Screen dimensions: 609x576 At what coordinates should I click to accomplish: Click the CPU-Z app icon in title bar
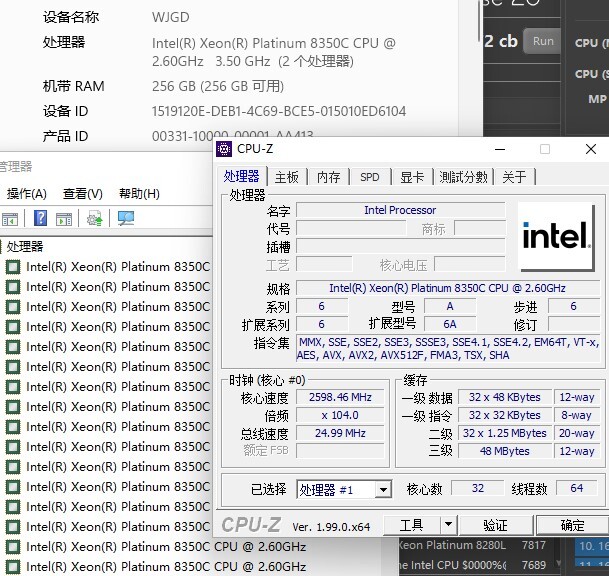coord(225,149)
